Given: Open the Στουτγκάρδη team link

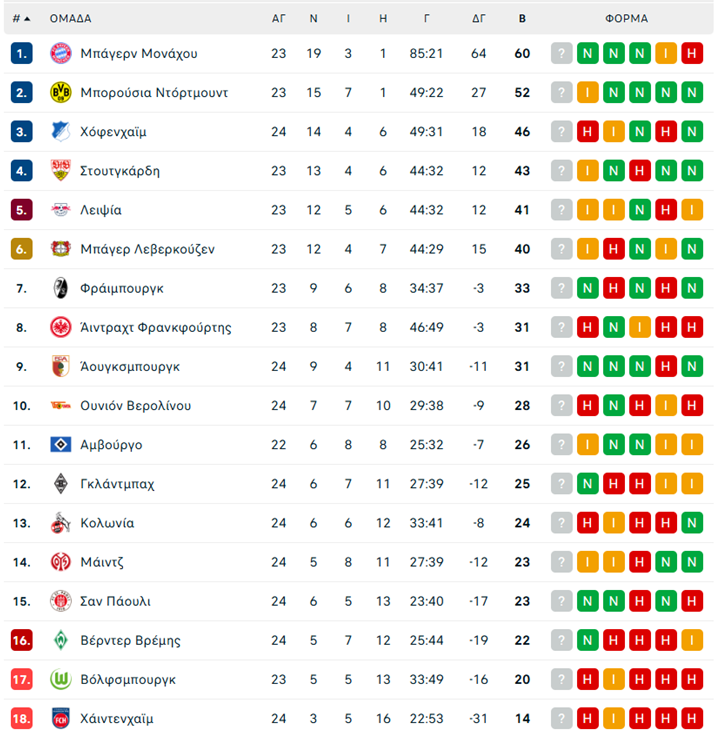Looking at the screenshot, I should point(120,171).
